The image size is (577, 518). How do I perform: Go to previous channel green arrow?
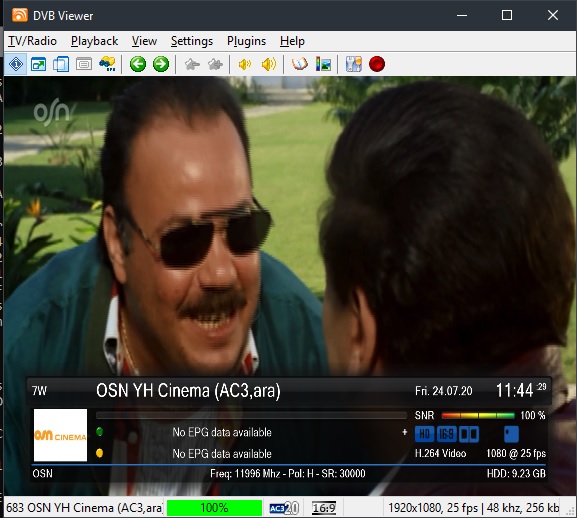138,64
